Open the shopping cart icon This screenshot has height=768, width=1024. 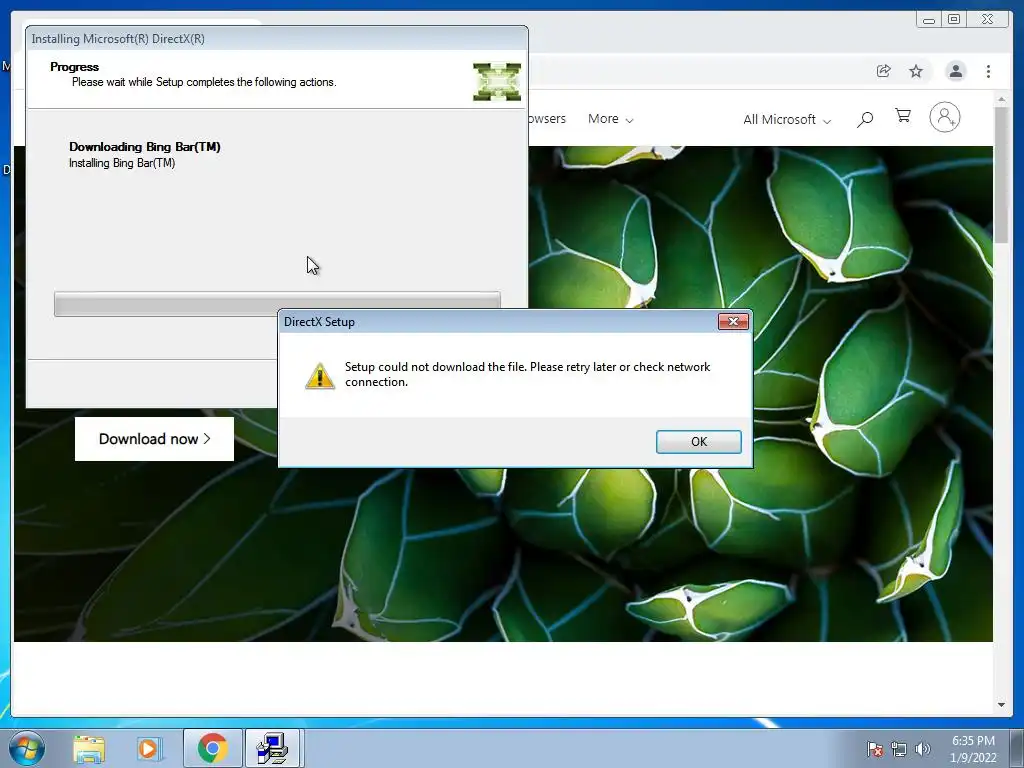903,116
